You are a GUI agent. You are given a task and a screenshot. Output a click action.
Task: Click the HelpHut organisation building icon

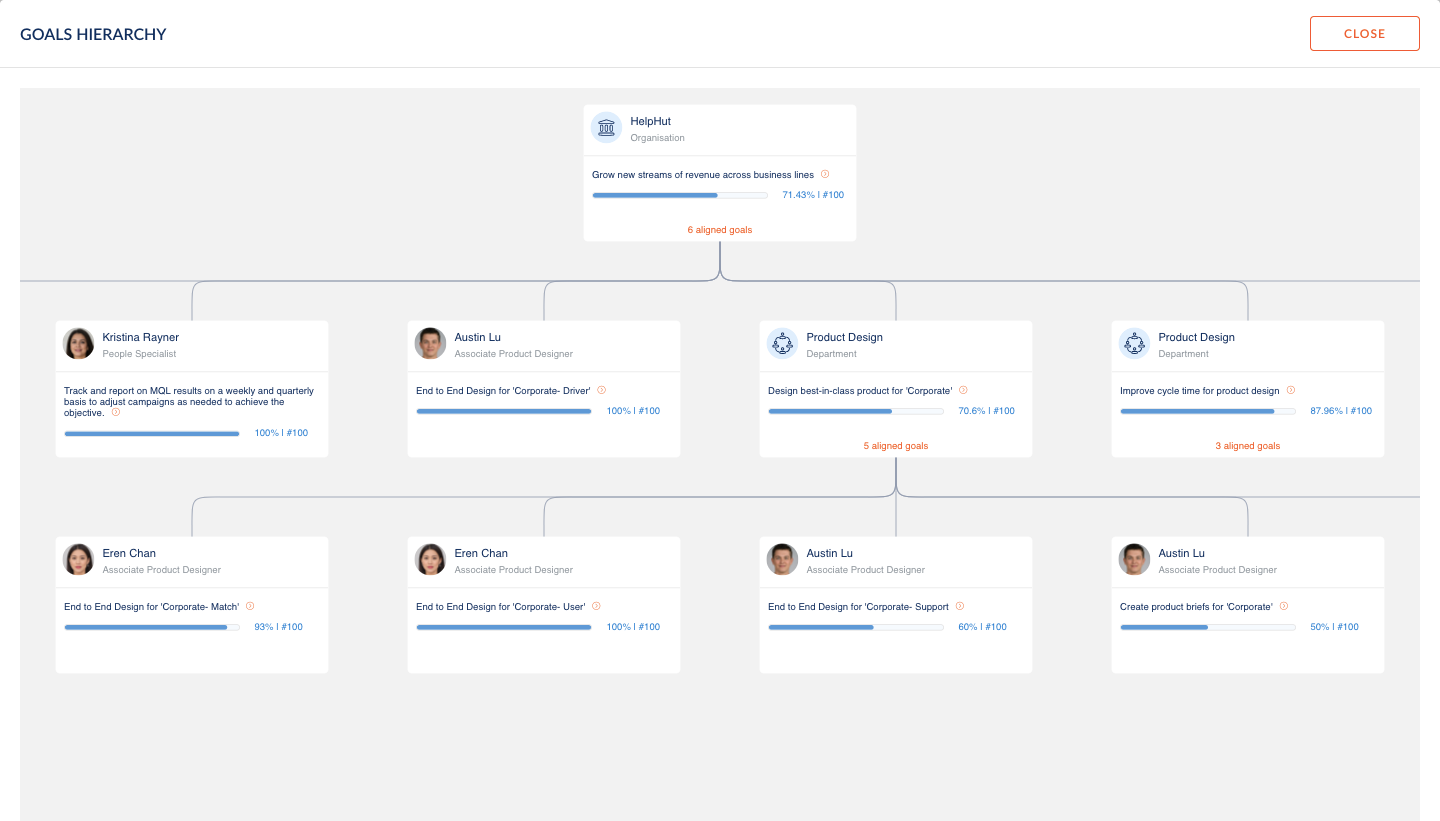coord(606,128)
